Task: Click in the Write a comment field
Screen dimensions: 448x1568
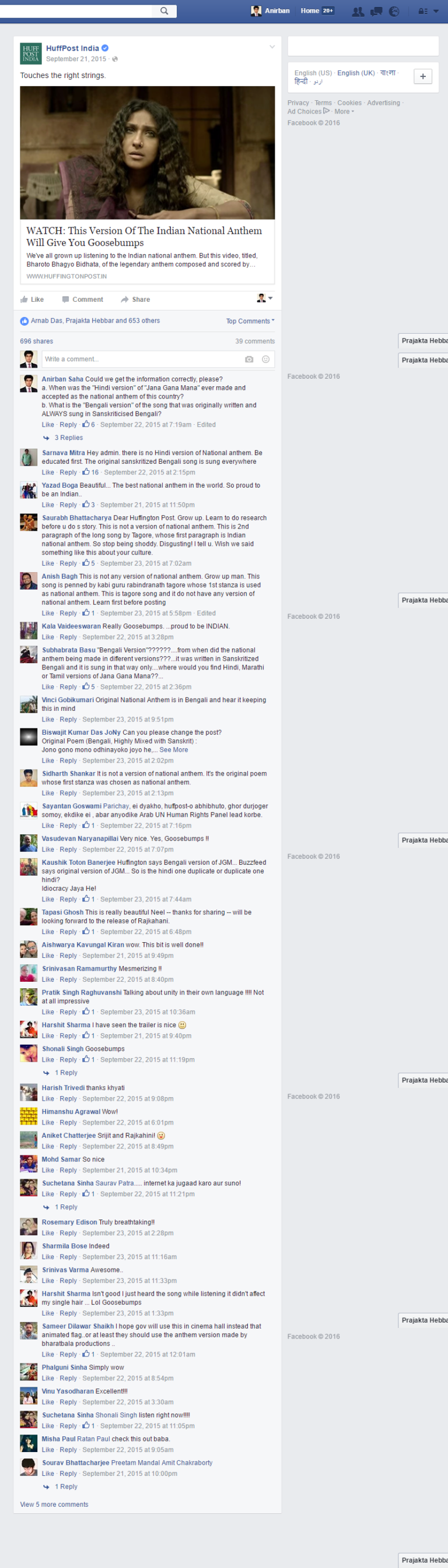Action: 142,359
